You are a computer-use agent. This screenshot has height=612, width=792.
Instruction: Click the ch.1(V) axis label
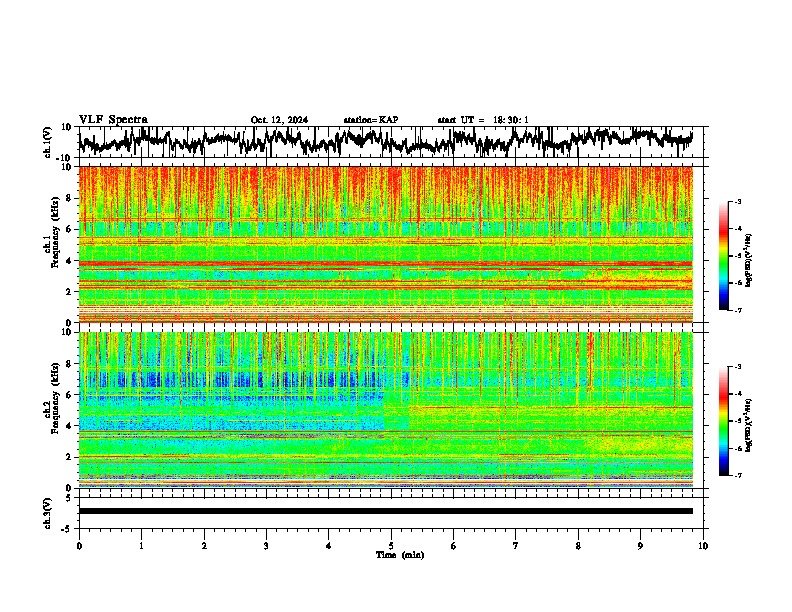coord(47,142)
